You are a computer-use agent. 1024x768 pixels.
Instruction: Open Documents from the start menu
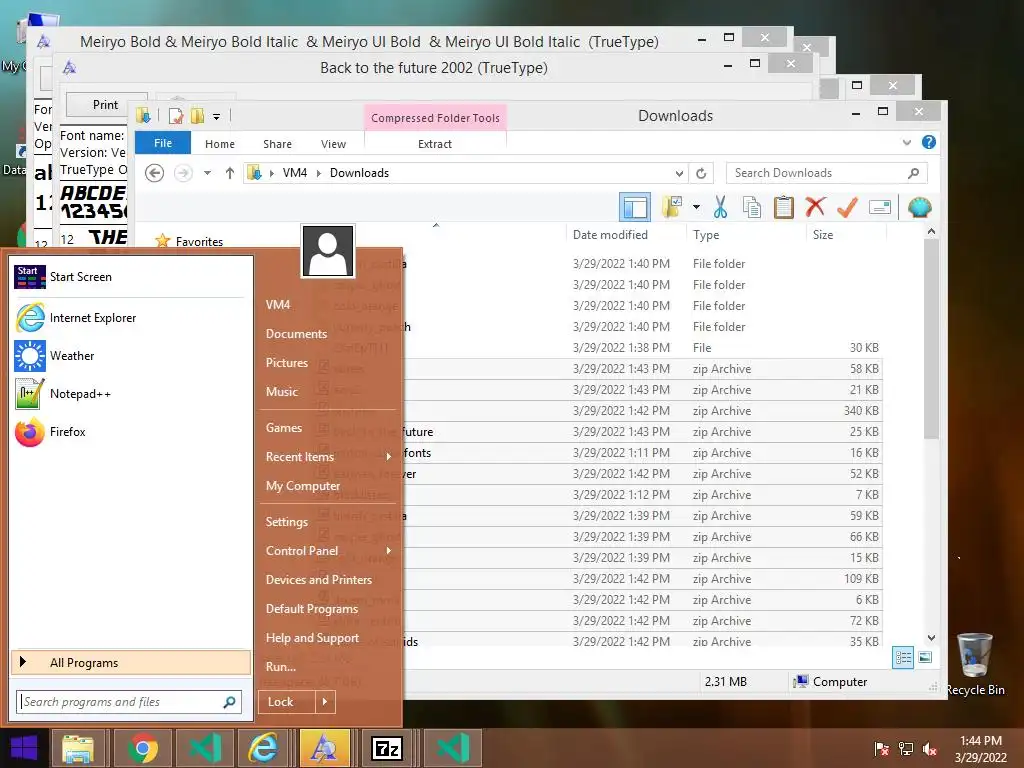(x=296, y=334)
